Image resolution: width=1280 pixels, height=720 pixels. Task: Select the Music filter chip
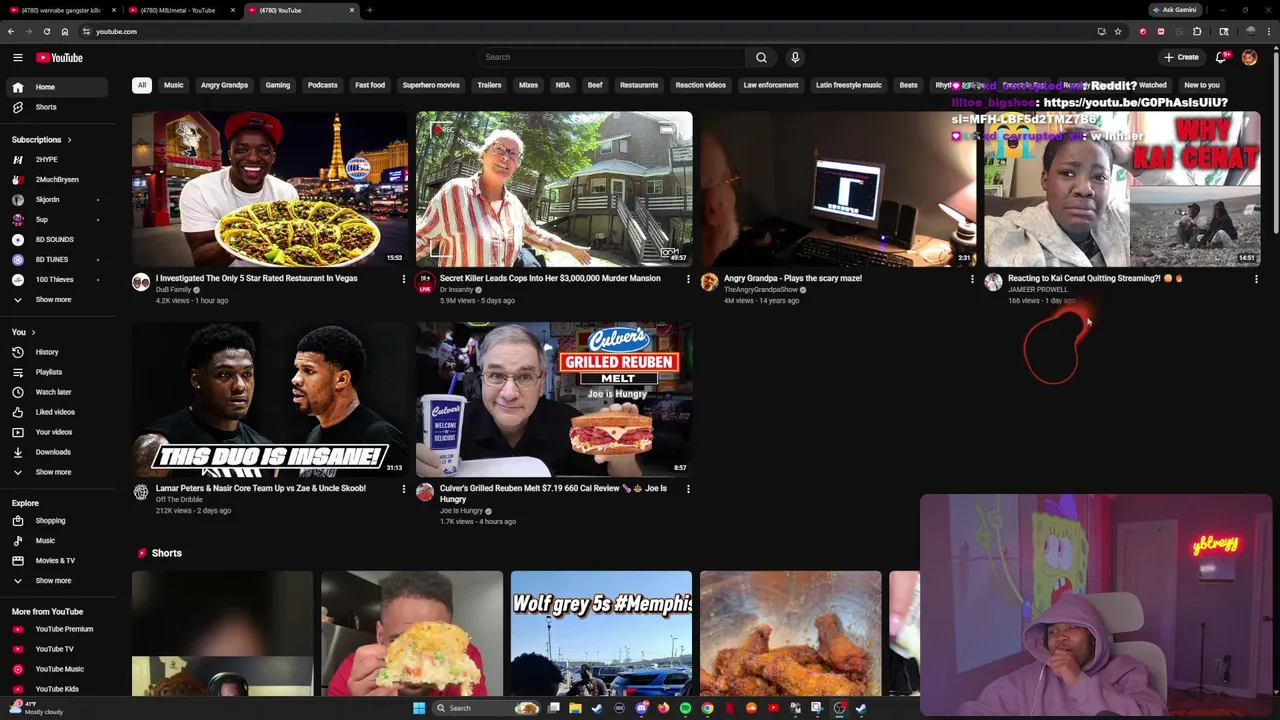[174, 85]
